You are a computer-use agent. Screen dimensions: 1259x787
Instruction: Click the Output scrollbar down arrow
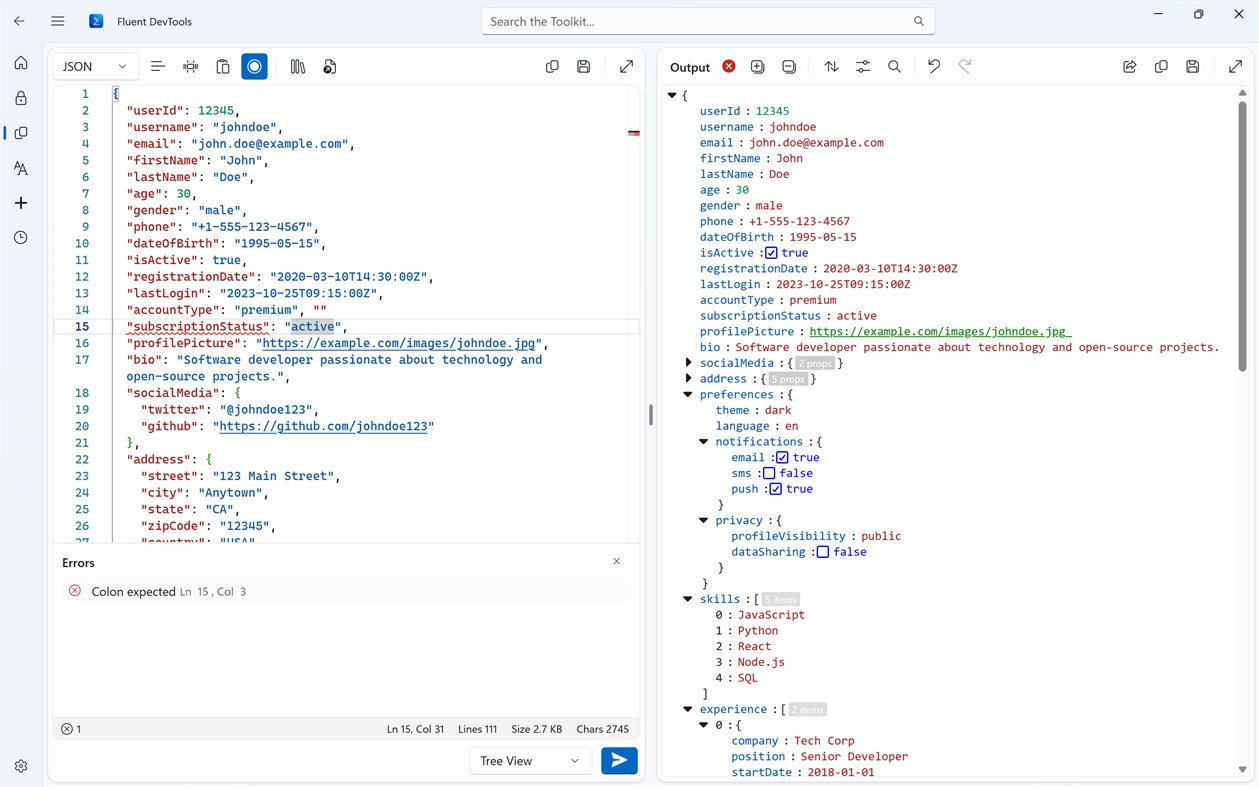click(x=1243, y=770)
